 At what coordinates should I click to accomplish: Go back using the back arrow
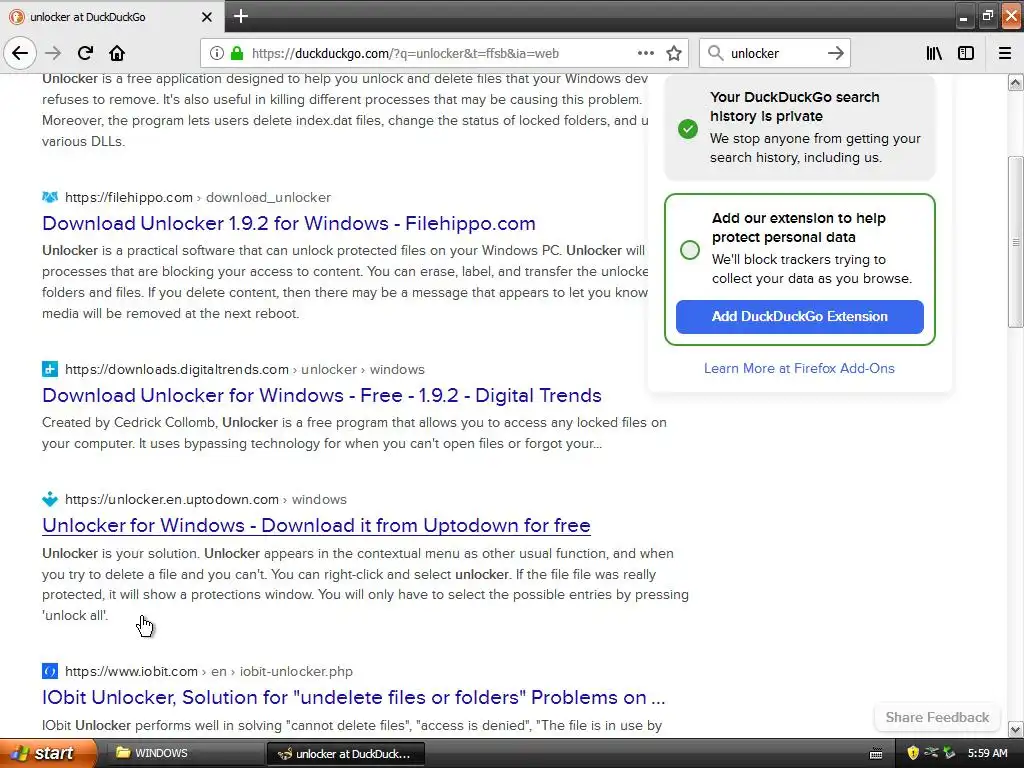coord(20,53)
